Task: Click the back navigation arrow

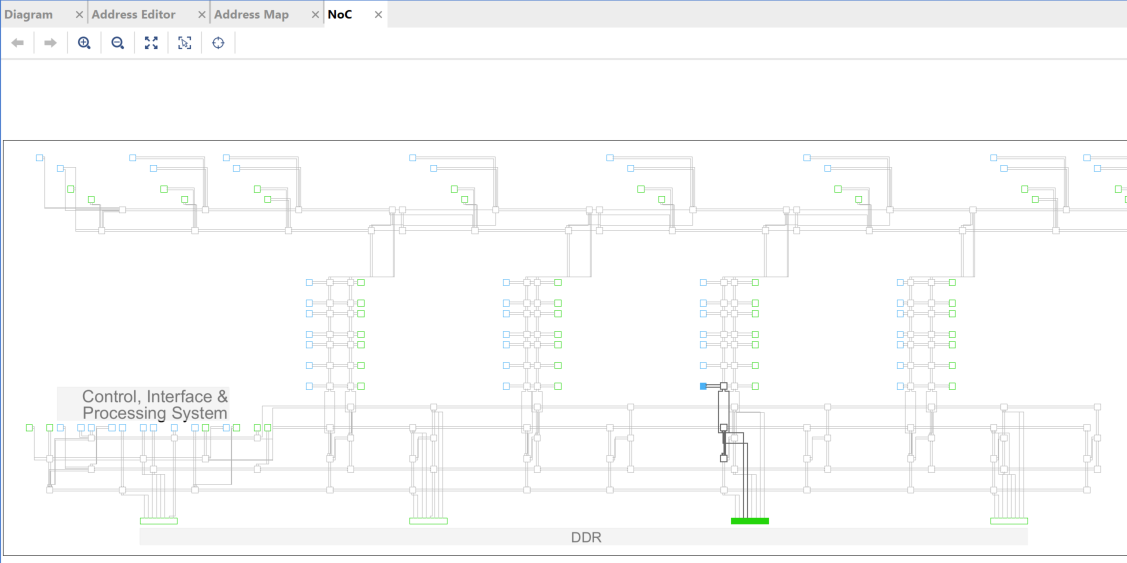Action: pyautogui.click(x=18, y=43)
